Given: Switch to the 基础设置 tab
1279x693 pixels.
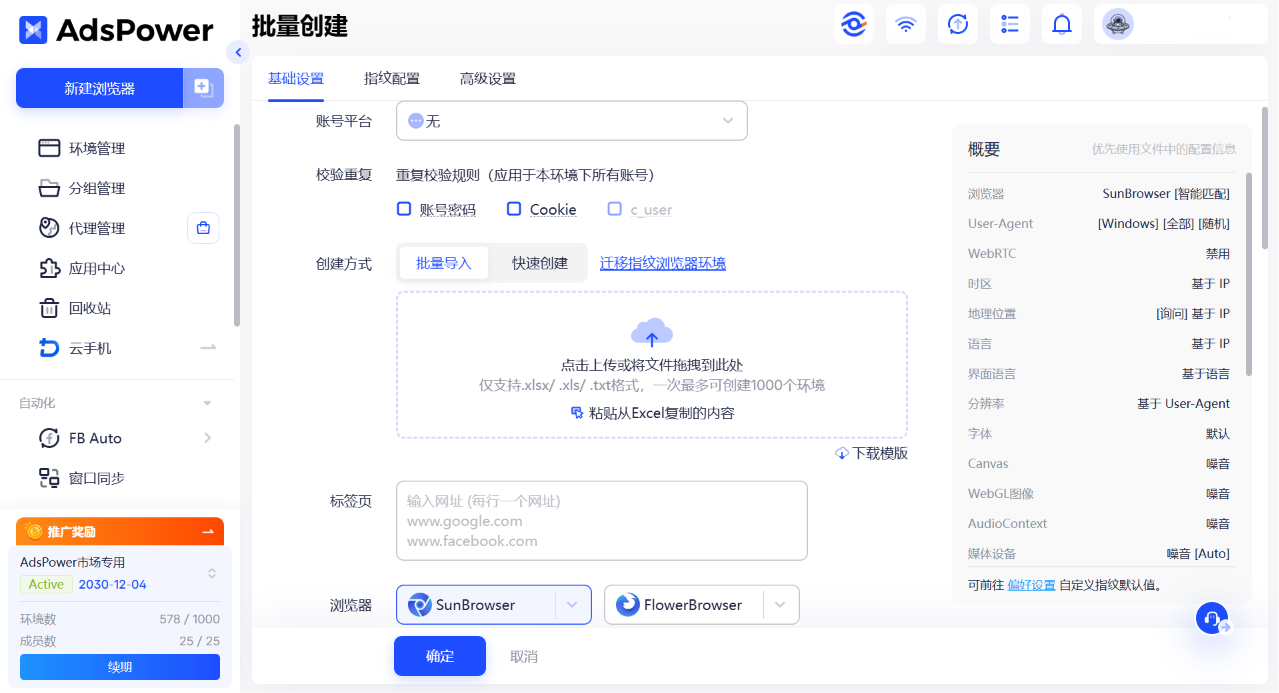Looking at the screenshot, I should 296,79.
